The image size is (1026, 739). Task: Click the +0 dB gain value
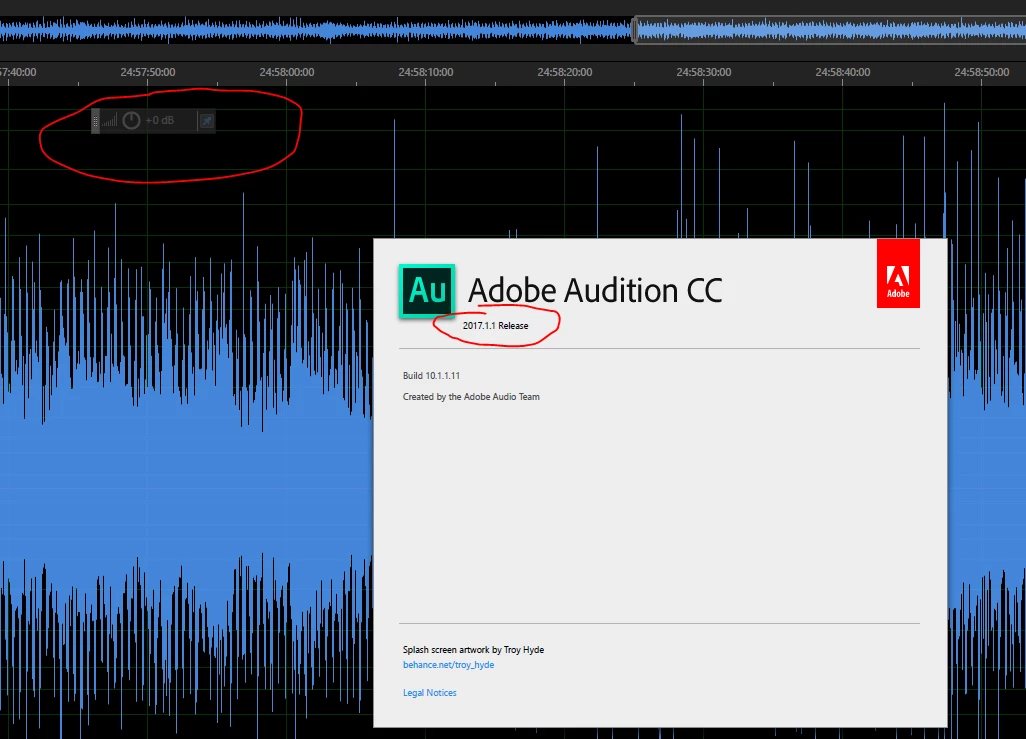[x=160, y=120]
